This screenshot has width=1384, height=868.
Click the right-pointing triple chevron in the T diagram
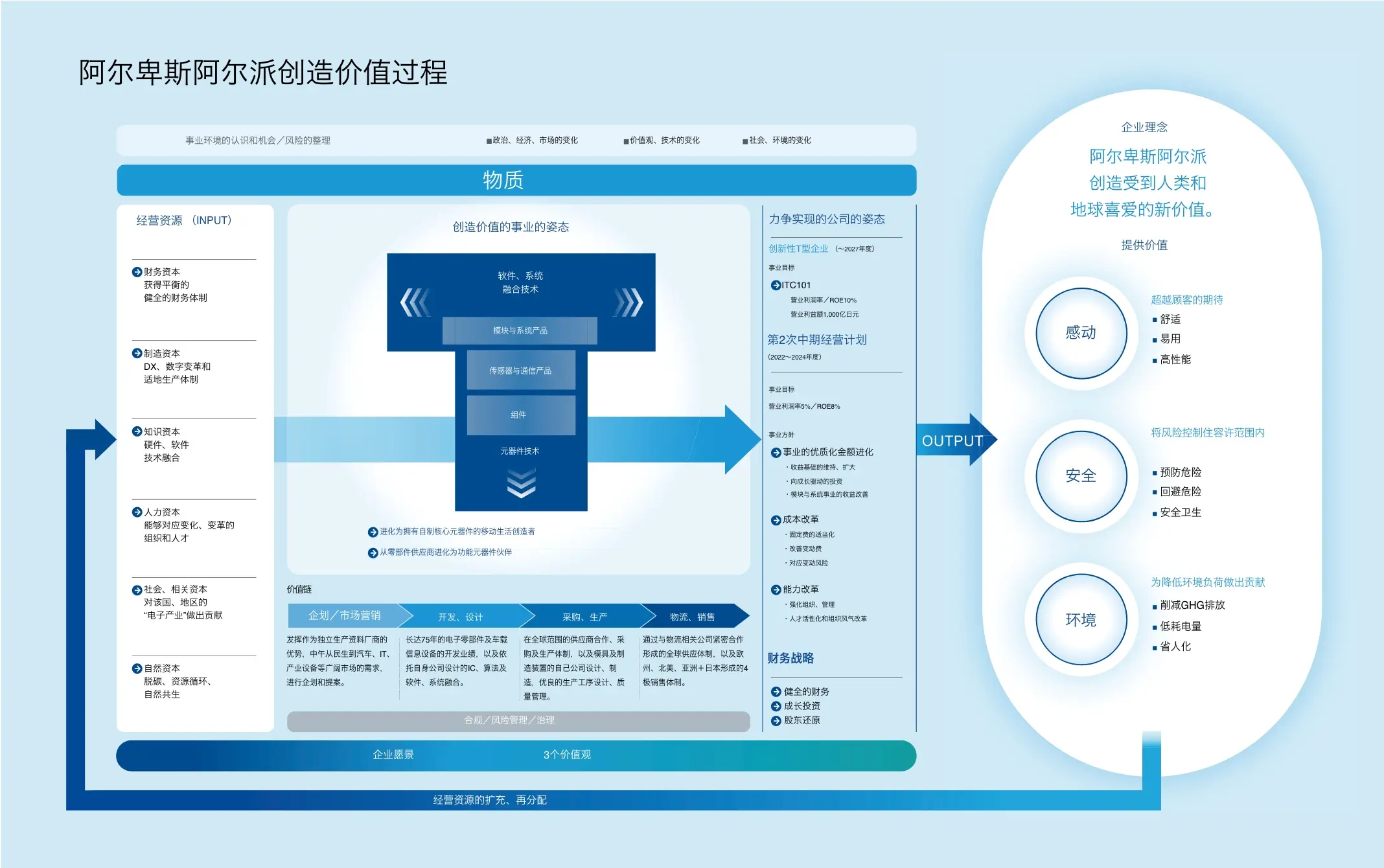(628, 303)
